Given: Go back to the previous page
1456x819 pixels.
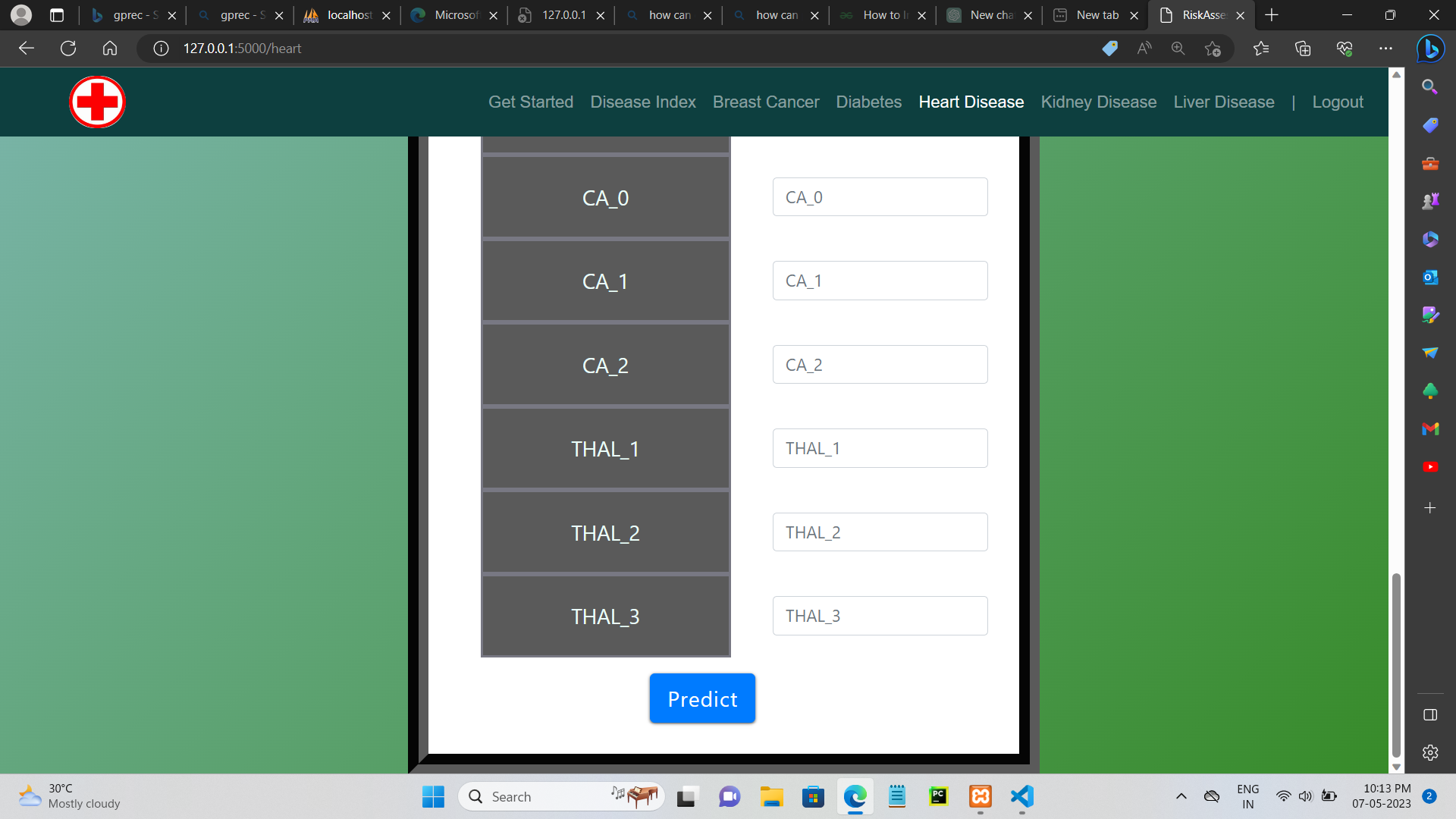Looking at the screenshot, I should tap(27, 49).
